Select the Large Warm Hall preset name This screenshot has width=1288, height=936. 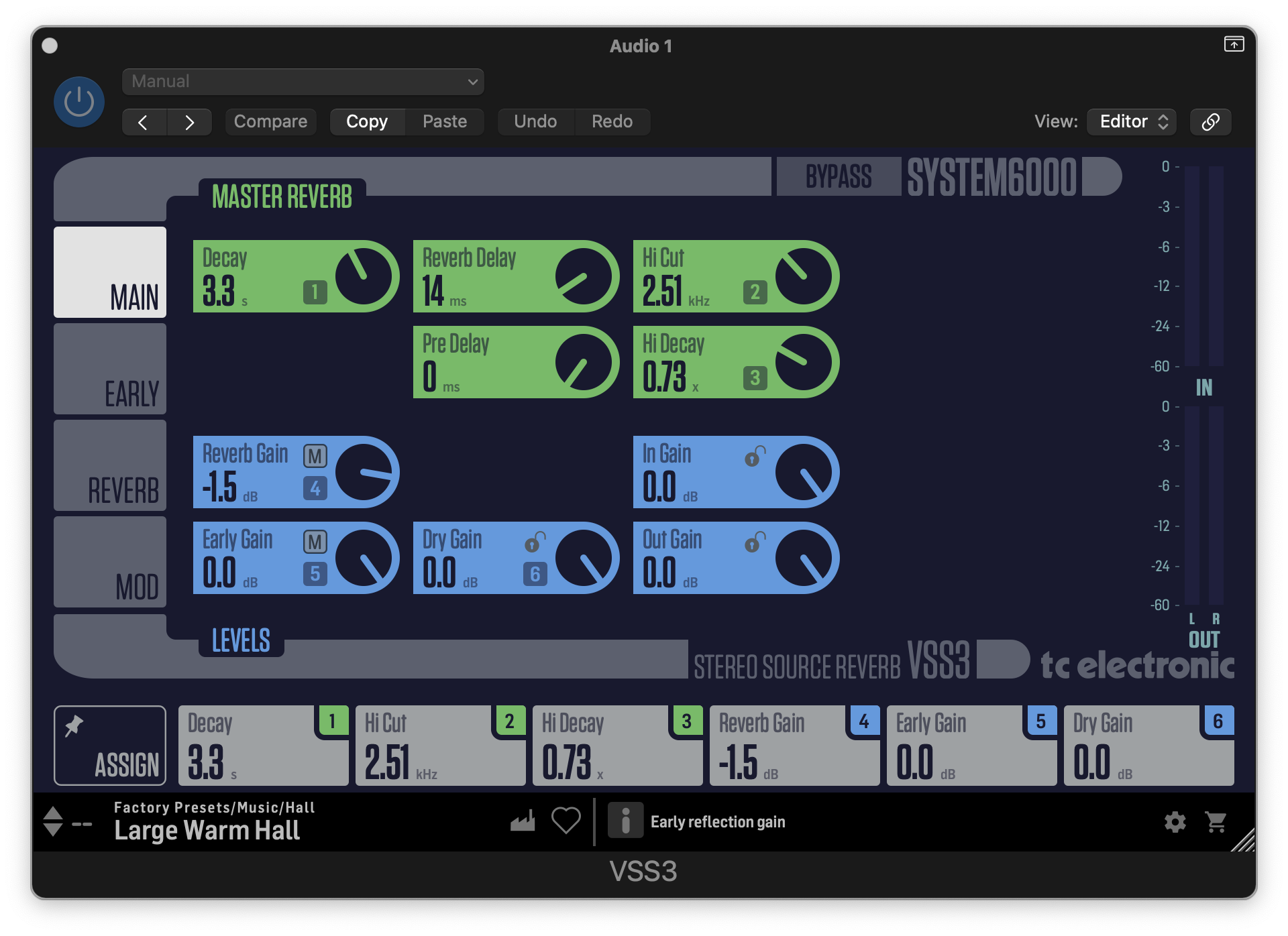point(207,831)
